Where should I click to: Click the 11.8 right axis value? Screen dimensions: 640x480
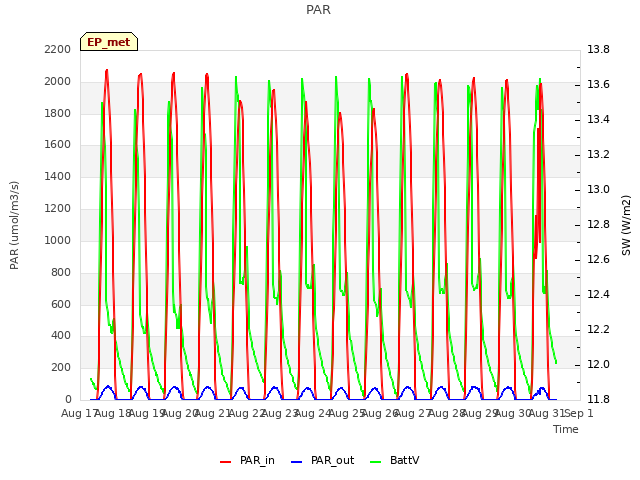pos(598,399)
